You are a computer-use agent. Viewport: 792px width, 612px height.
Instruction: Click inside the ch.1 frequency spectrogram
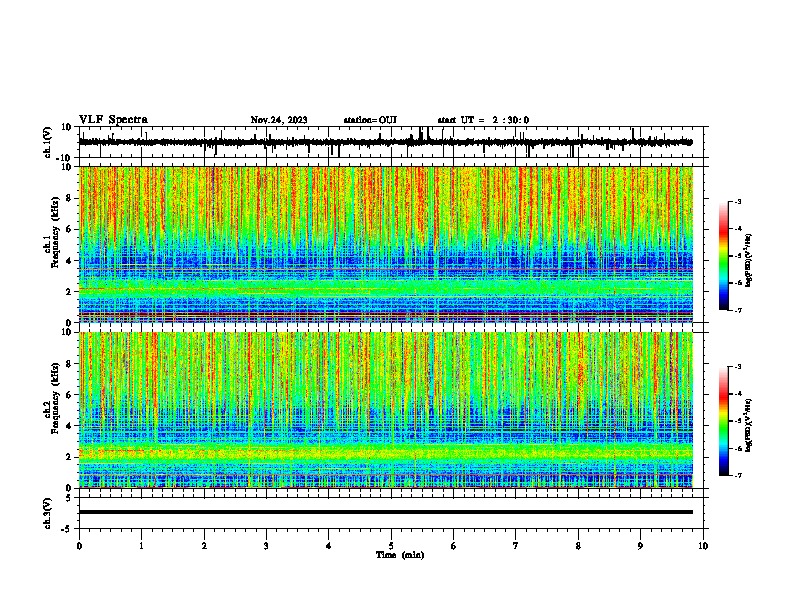386,244
